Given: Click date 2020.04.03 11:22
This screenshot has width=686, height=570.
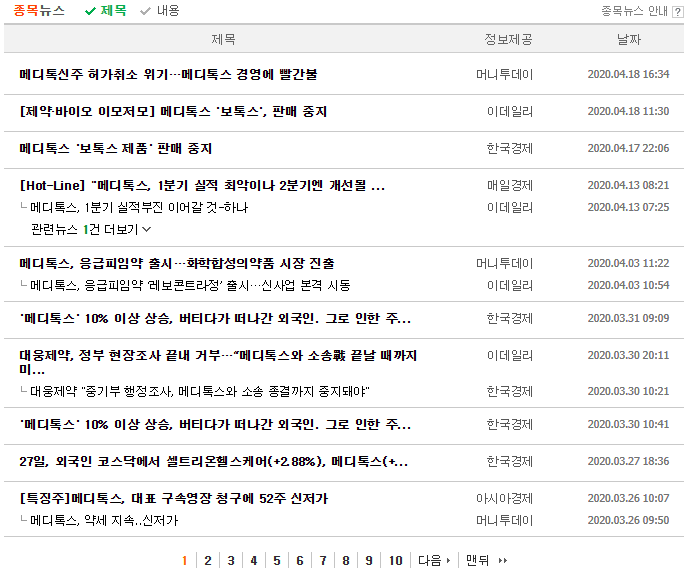Looking at the screenshot, I should tap(628, 263).
